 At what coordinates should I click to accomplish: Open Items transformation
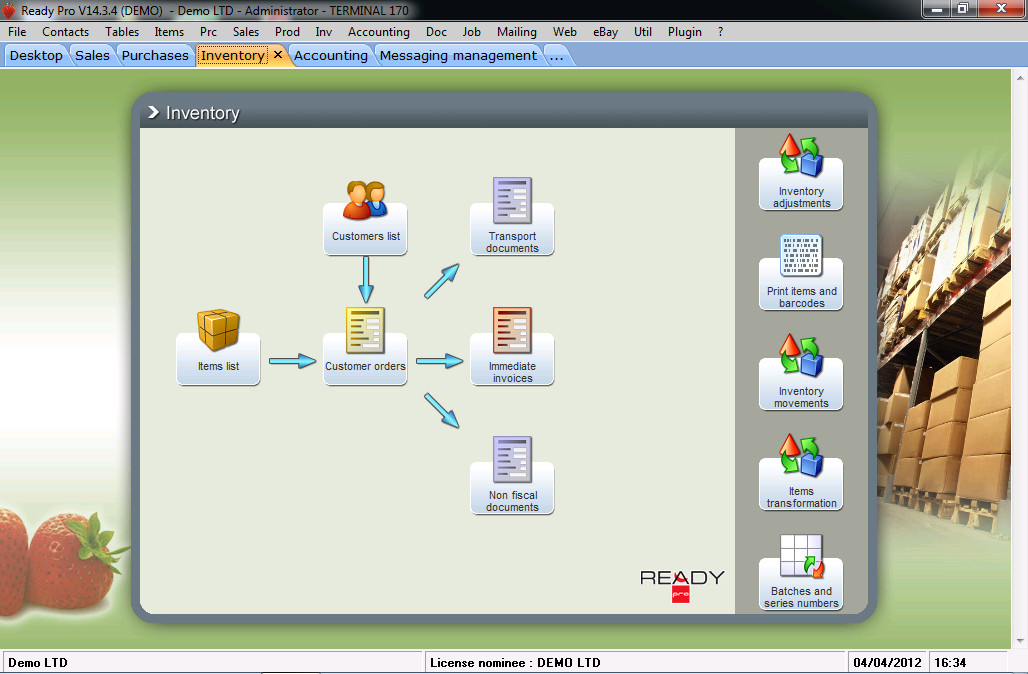coord(801,472)
